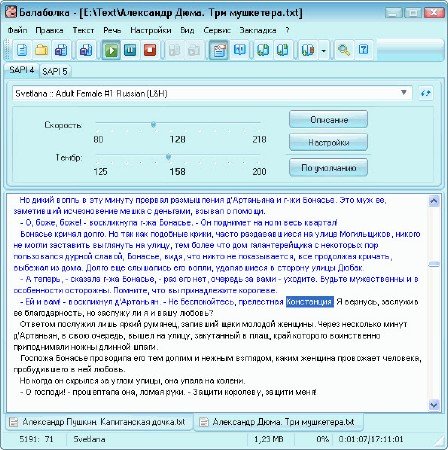Image resolution: width=448 pixels, height=450 pixels.
Task: Open help with question mark toolbar icon
Action: (363, 50)
